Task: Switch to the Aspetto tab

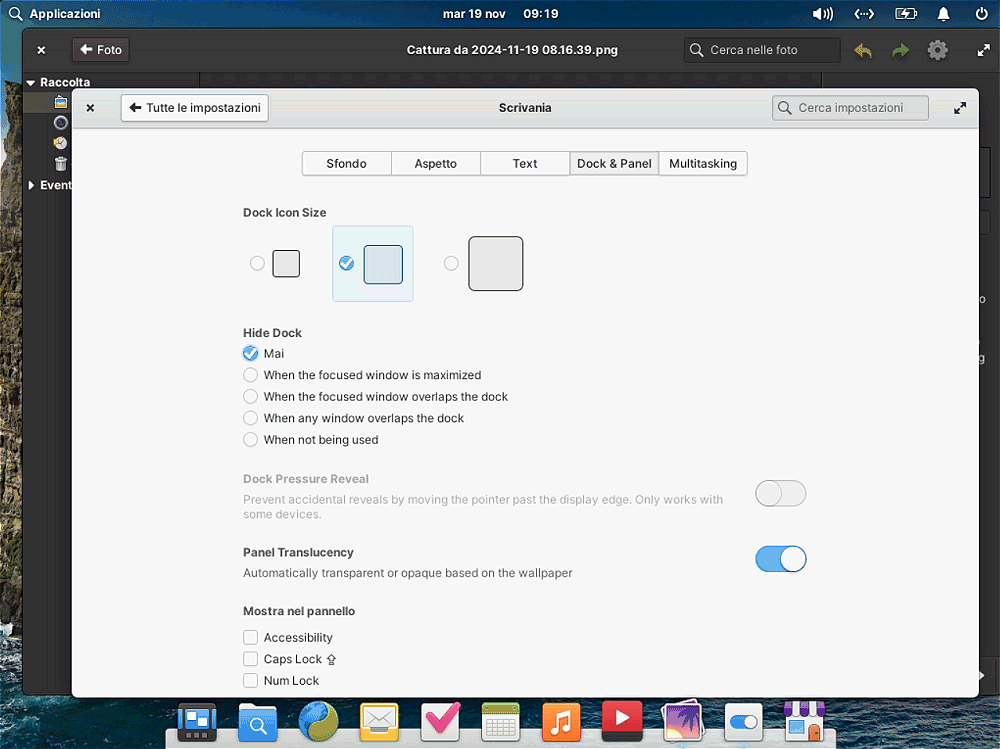Action: [x=436, y=163]
